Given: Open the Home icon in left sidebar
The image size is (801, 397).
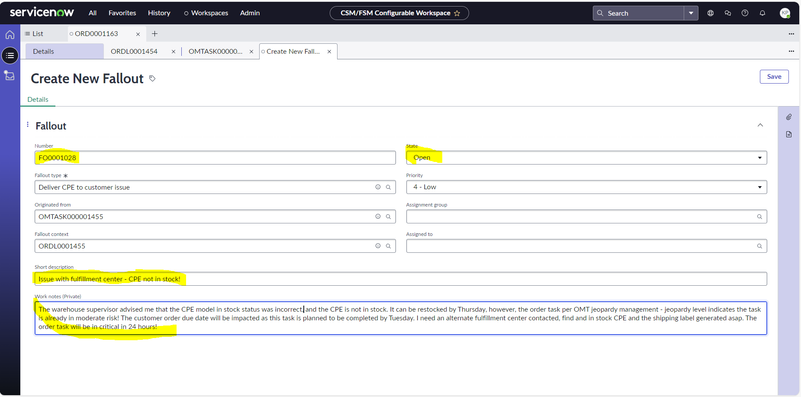Looking at the screenshot, I should [x=10, y=35].
